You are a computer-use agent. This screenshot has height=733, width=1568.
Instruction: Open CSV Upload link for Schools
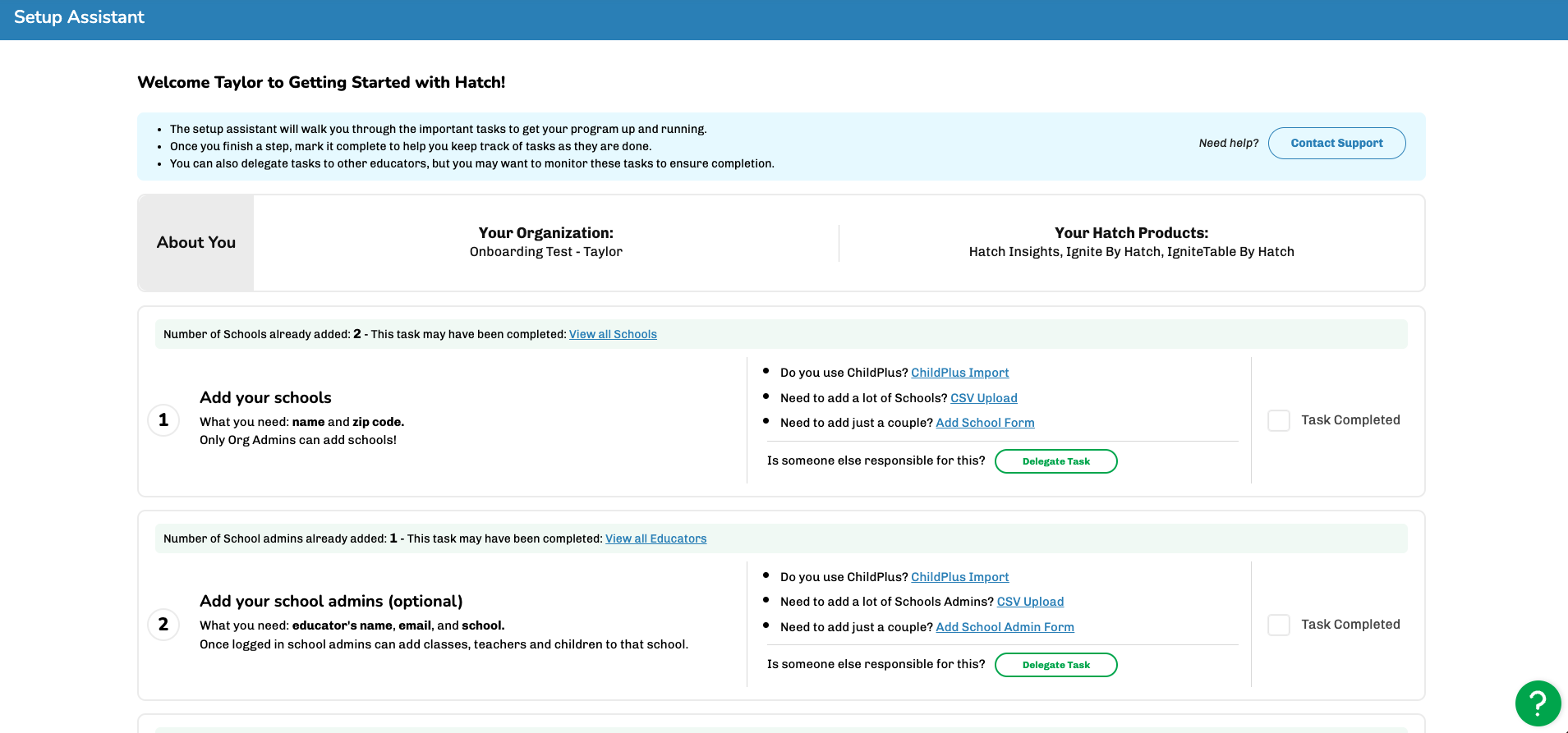pos(983,398)
